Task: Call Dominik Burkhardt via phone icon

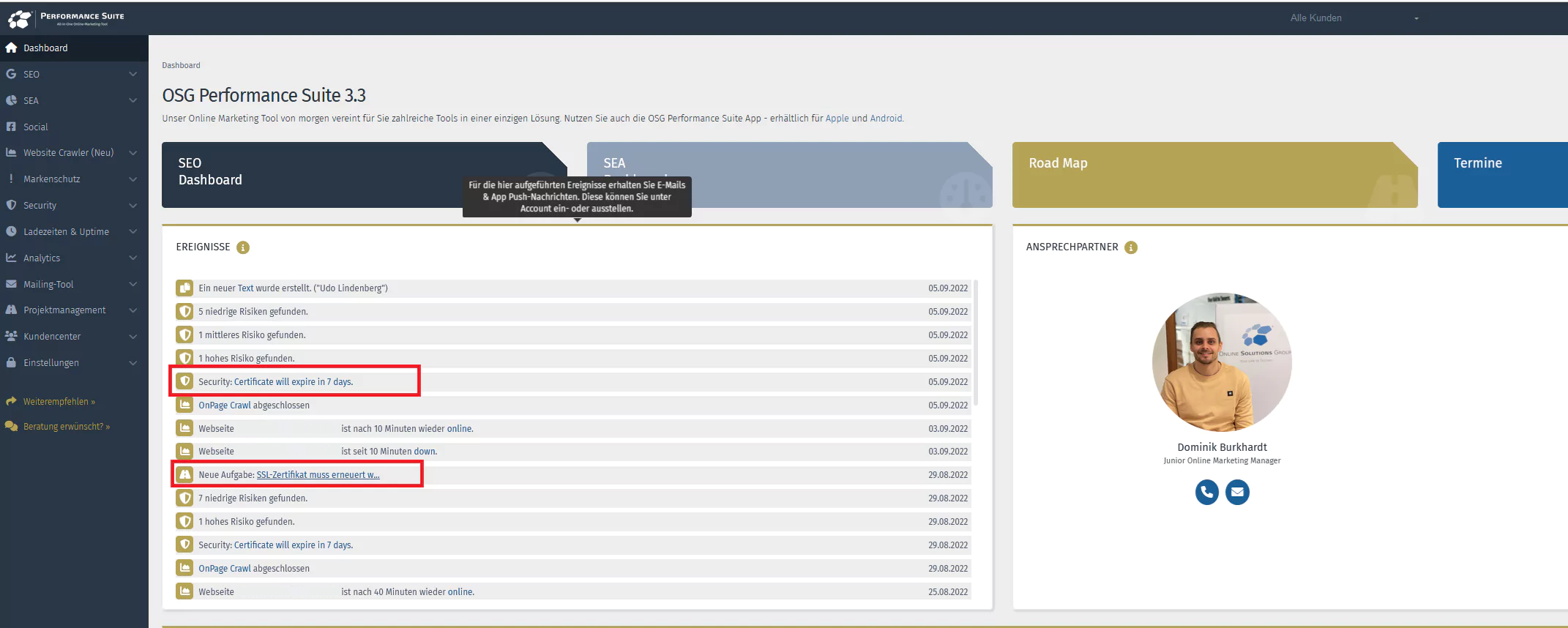Action: [1207, 492]
